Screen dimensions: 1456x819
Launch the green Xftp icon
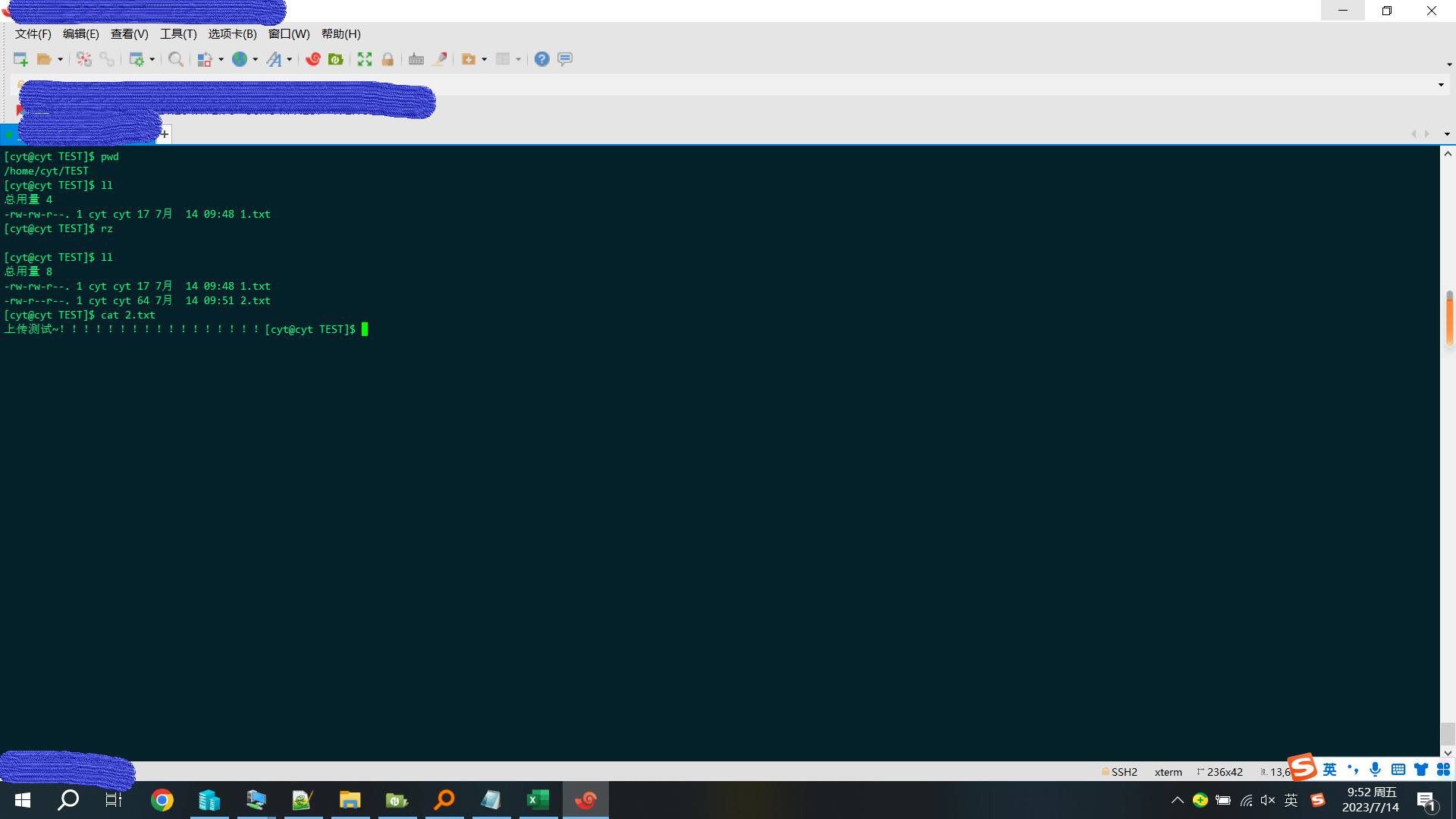(x=336, y=59)
